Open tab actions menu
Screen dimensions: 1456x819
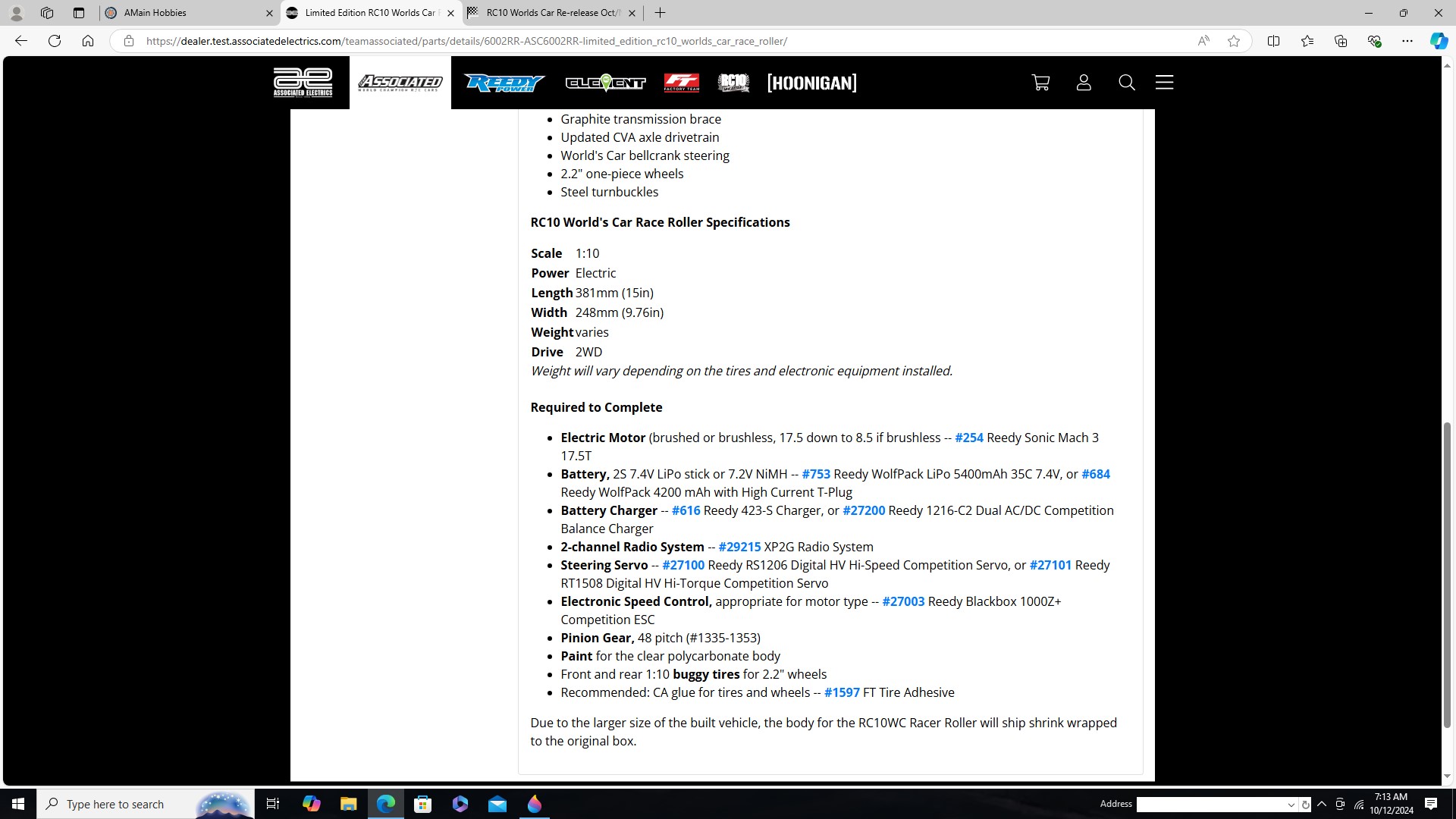click(x=79, y=13)
